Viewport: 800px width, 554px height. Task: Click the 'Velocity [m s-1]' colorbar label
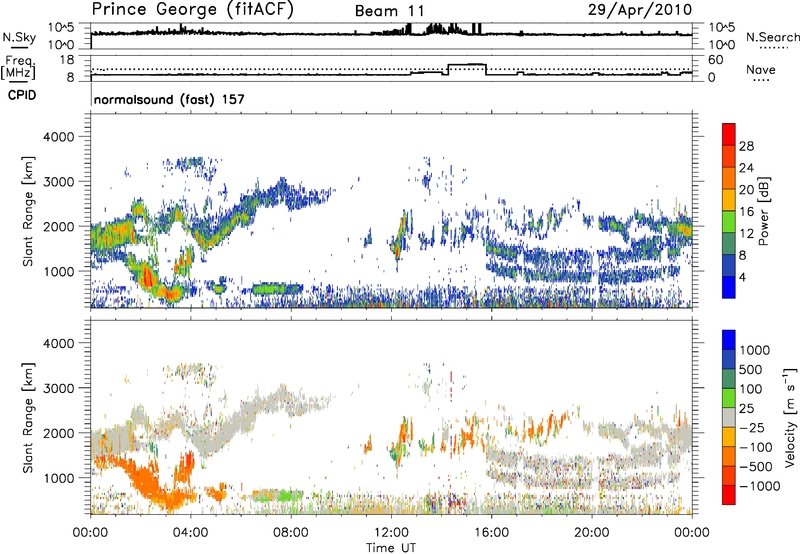[790, 417]
